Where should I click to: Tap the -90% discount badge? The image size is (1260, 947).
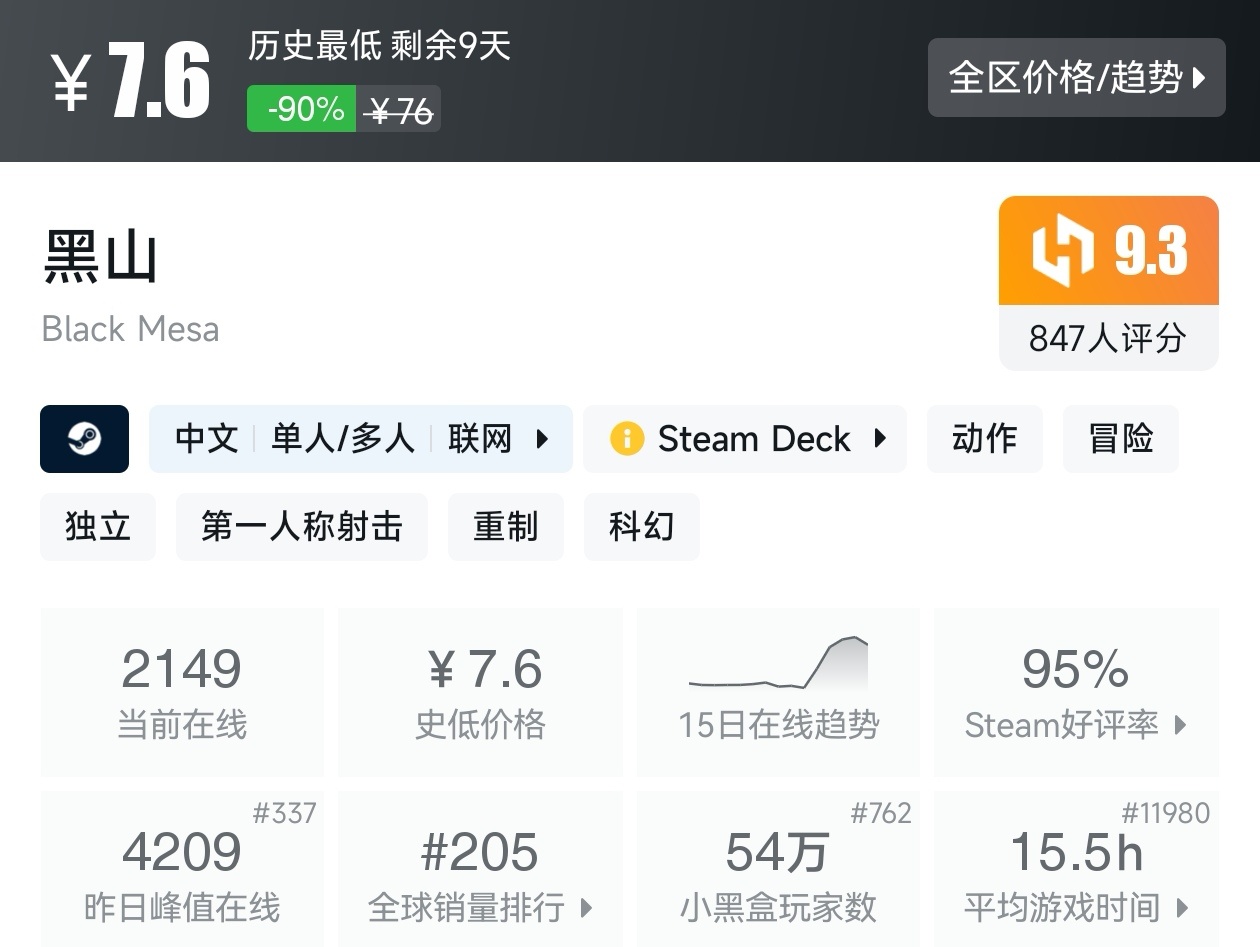click(x=303, y=109)
